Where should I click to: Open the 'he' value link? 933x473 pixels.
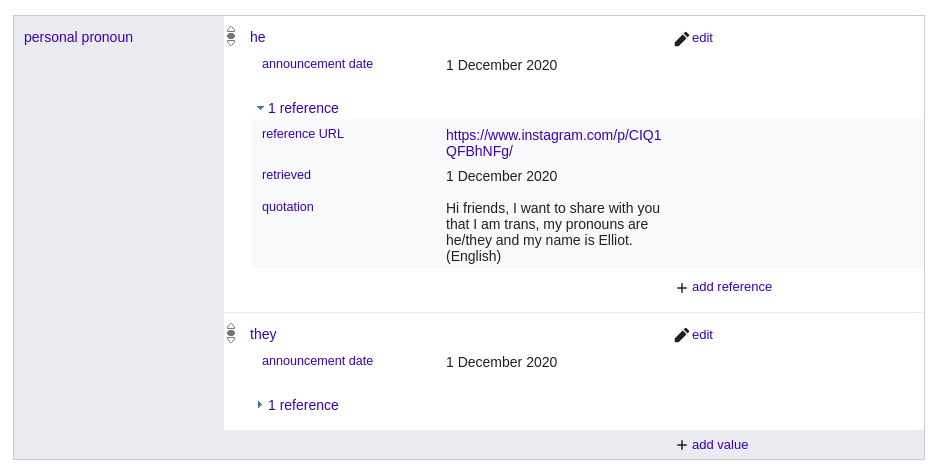coord(258,37)
